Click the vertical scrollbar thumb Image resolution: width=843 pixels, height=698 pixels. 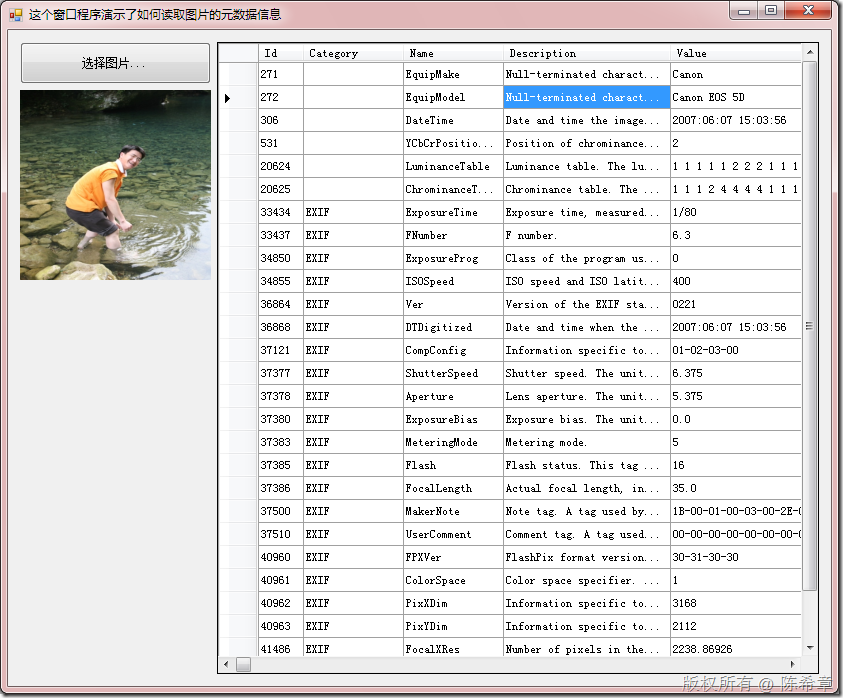[810, 326]
